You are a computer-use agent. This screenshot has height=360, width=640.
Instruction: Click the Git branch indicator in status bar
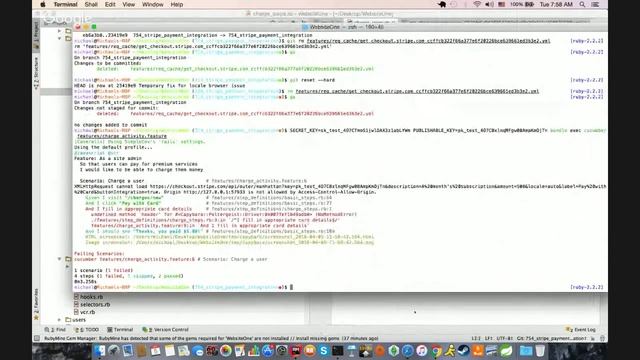point(551,338)
